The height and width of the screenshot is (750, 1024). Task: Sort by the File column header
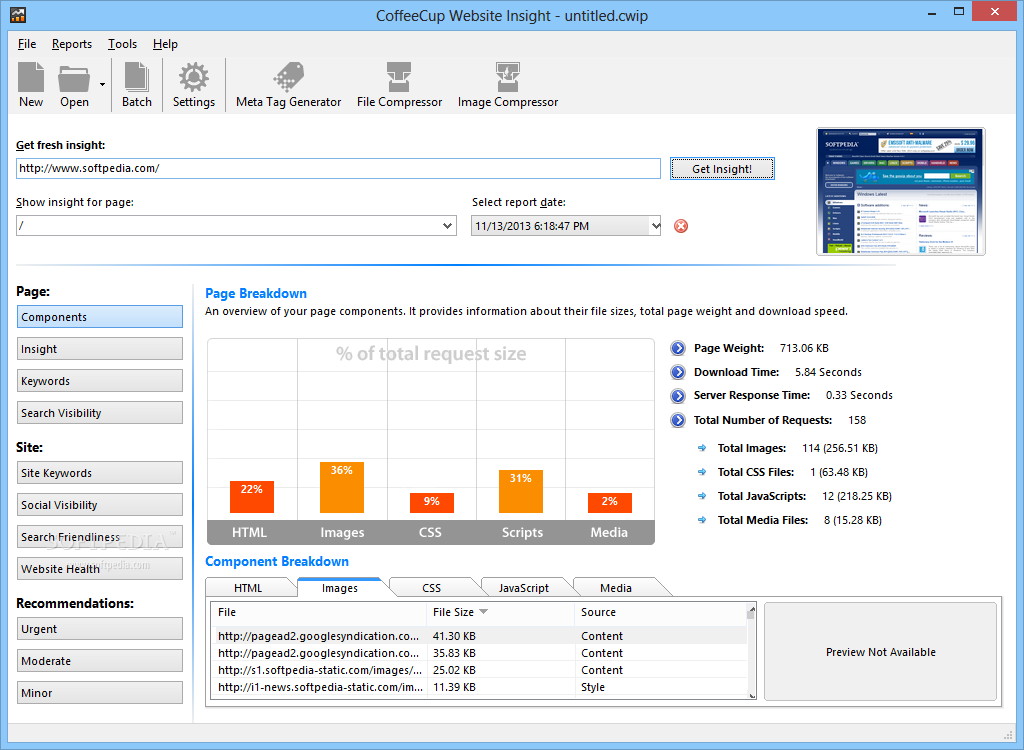click(319, 612)
